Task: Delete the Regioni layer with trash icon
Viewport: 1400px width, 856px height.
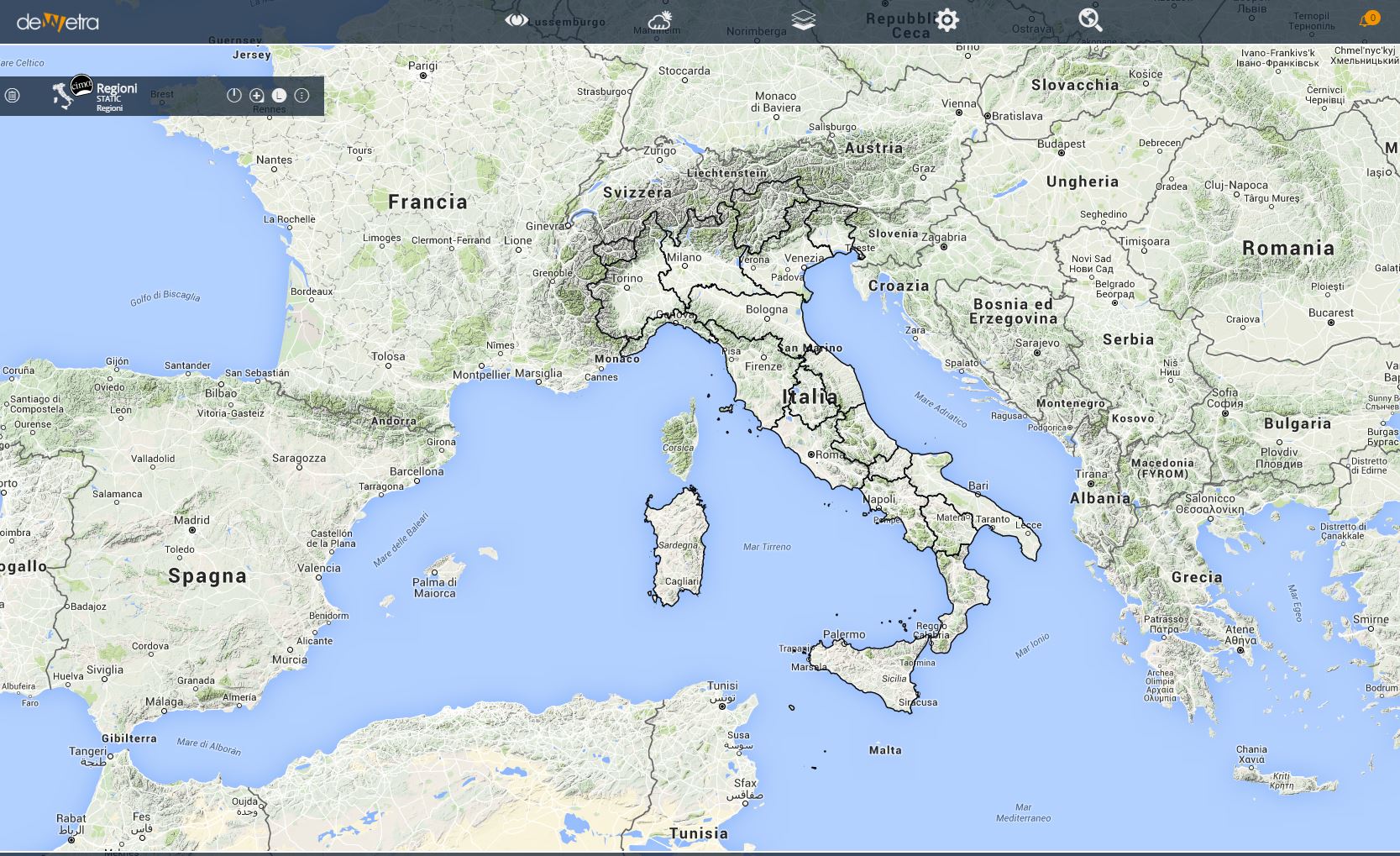Action: coord(13,96)
